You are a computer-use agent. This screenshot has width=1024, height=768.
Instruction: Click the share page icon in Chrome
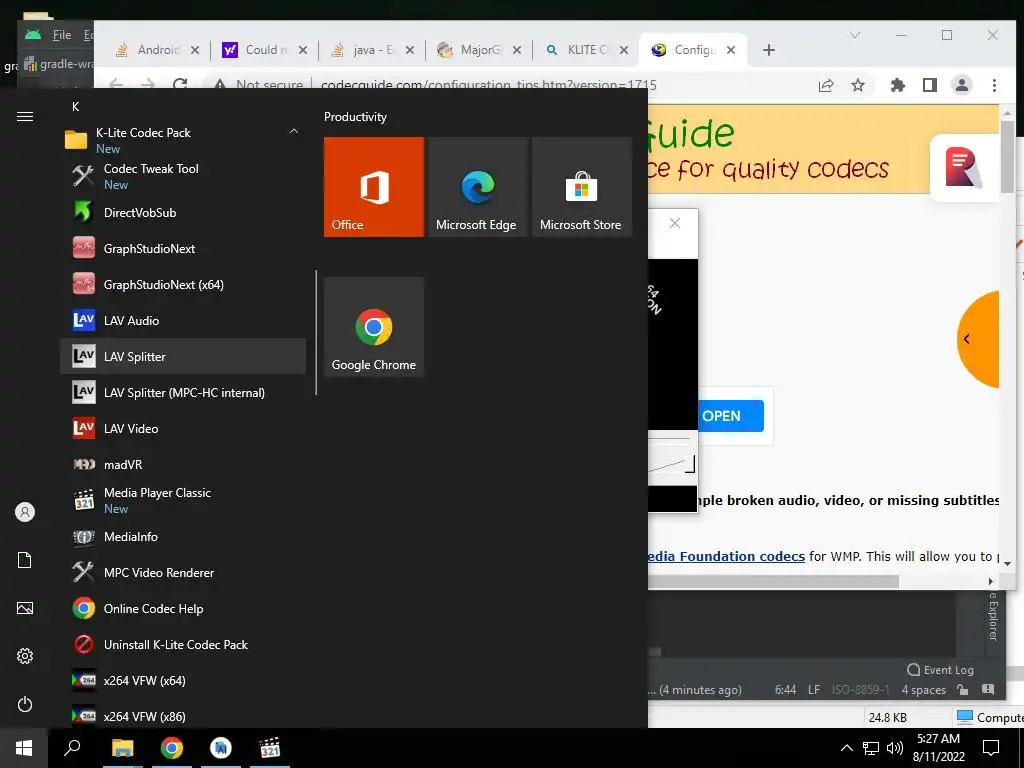(x=826, y=85)
